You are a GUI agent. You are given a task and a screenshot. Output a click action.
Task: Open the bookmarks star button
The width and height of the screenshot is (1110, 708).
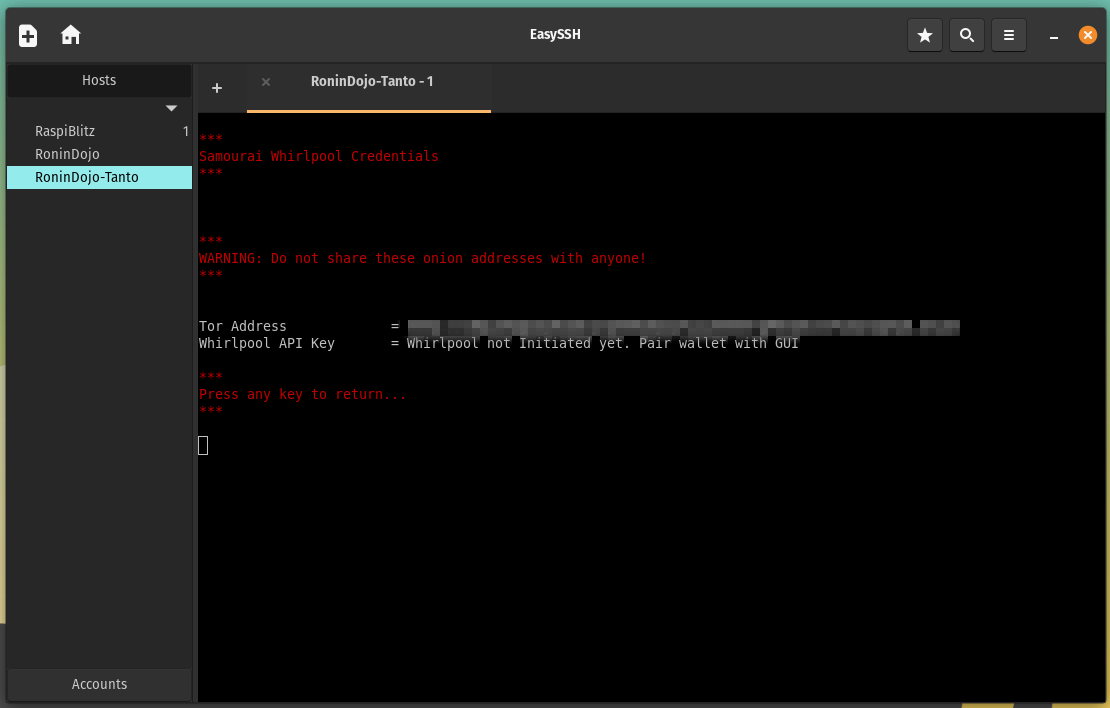(x=925, y=35)
